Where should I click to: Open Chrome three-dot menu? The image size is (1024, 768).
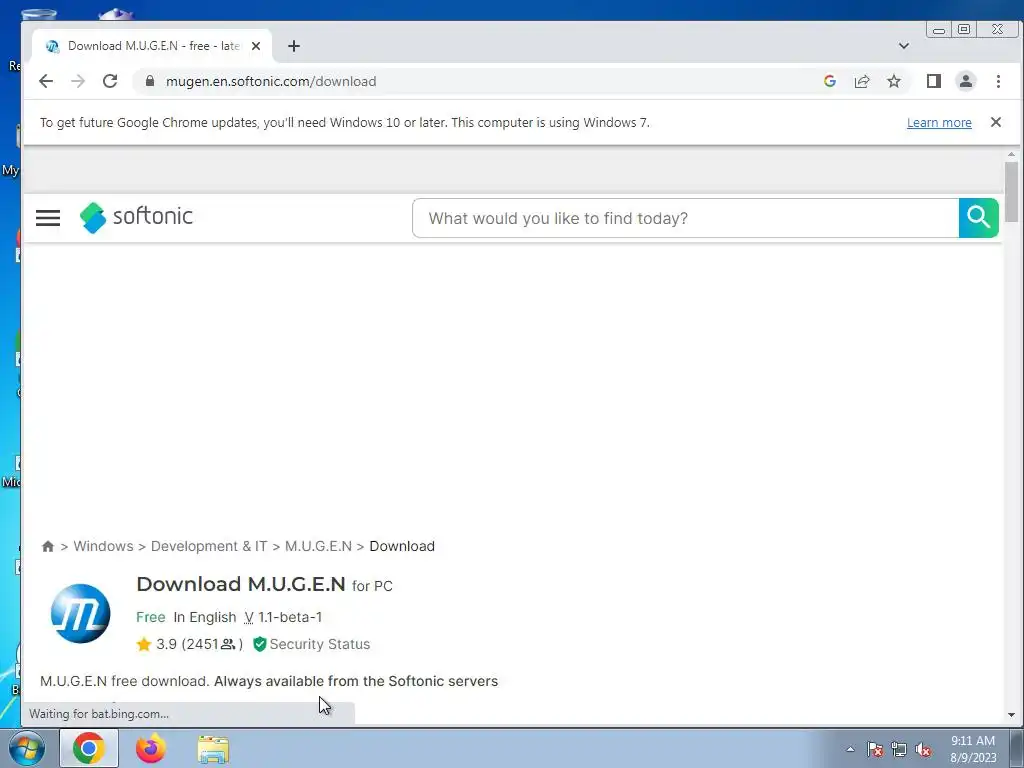coord(998,81)
